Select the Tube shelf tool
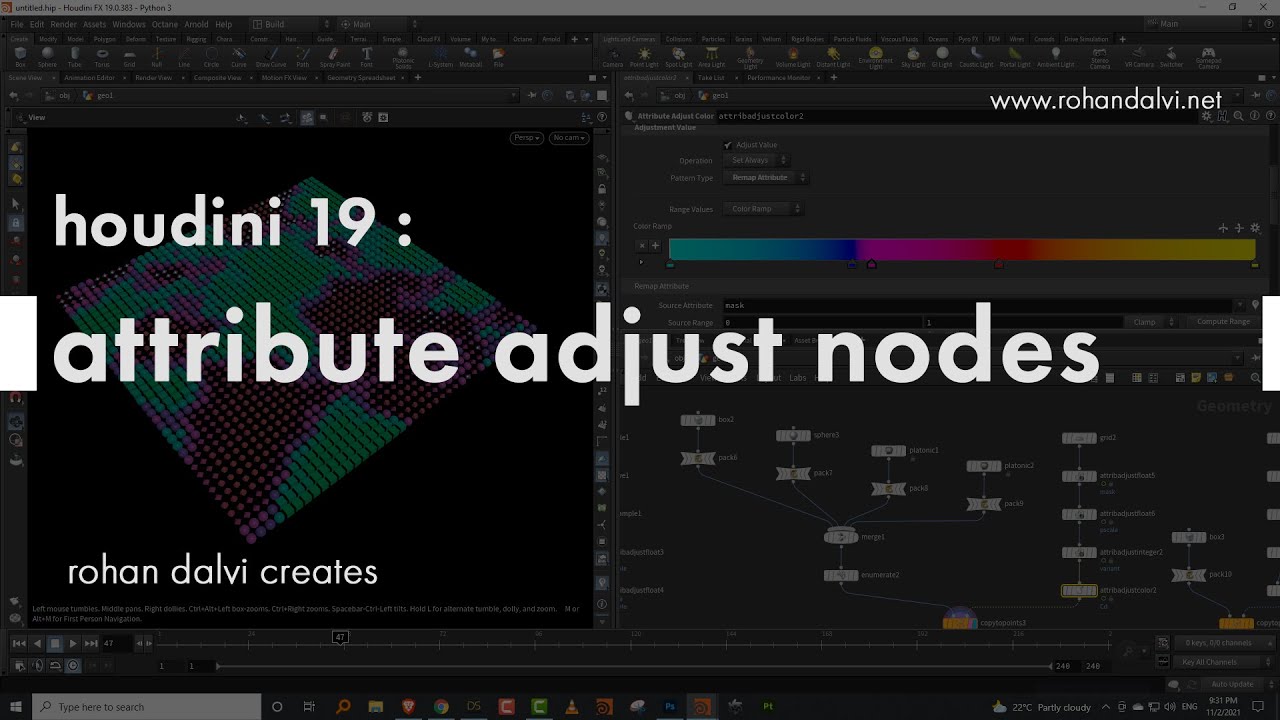The height and width of the screenshot is (720, 1280). pos(75,56)
